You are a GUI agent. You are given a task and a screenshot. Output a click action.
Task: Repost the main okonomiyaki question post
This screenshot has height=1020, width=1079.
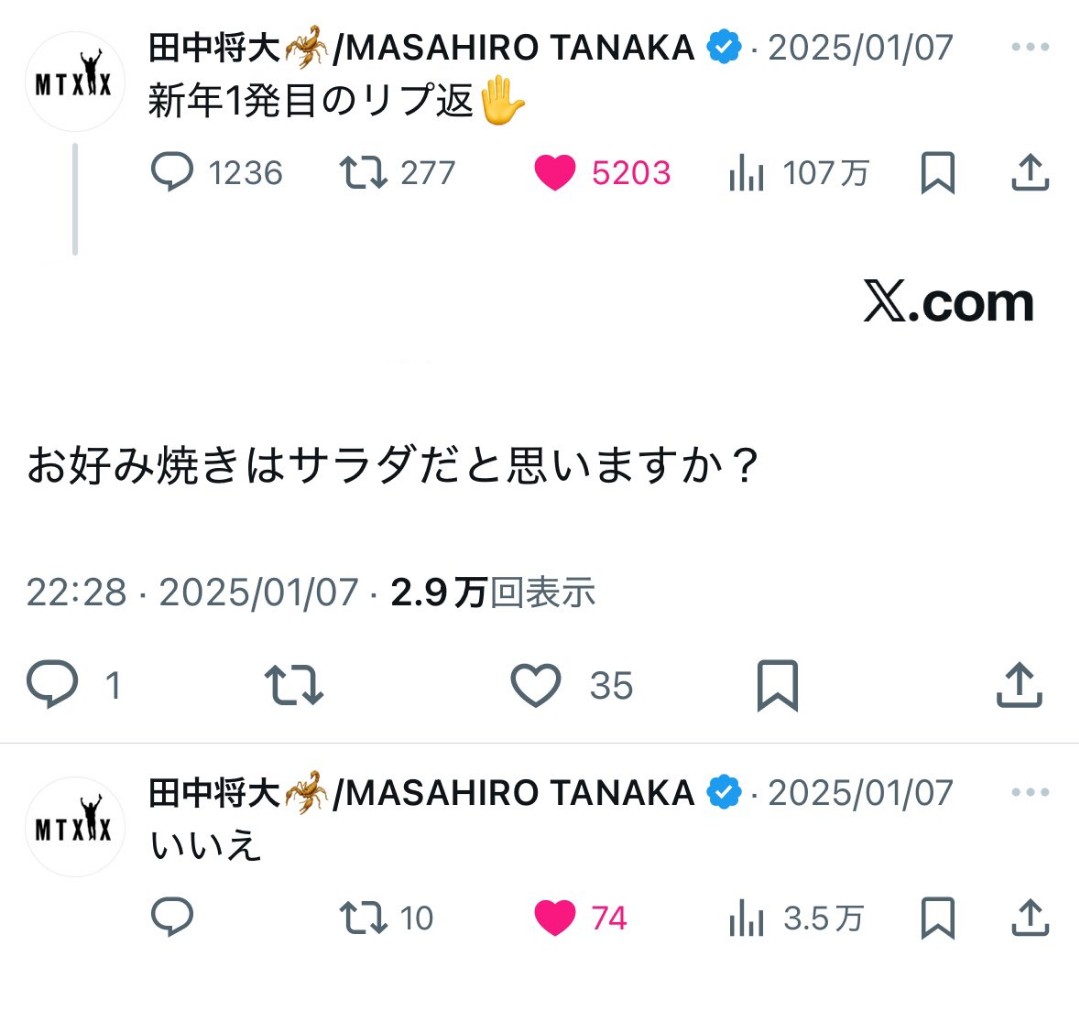coord(293,685)
